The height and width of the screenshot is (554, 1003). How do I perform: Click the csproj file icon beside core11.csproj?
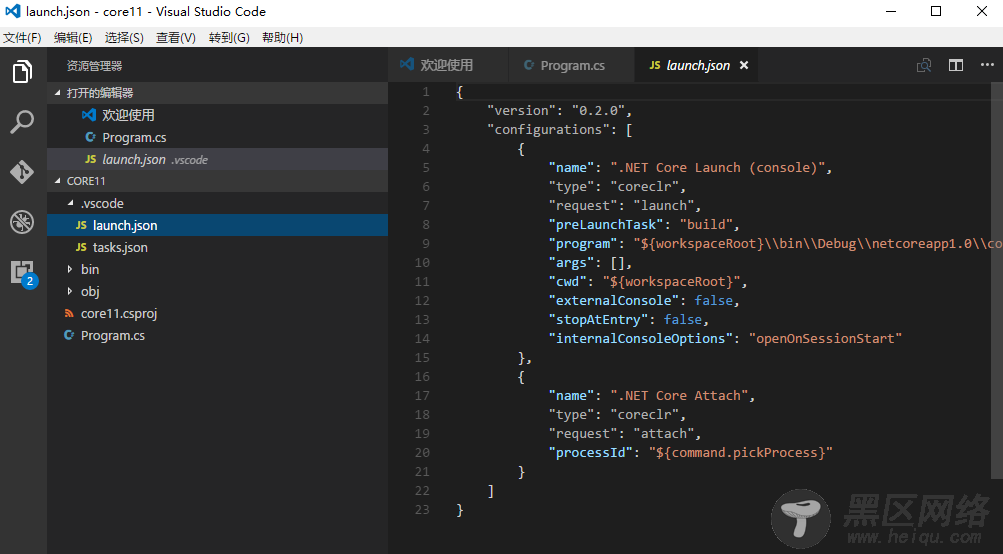[x=69, y=313]
